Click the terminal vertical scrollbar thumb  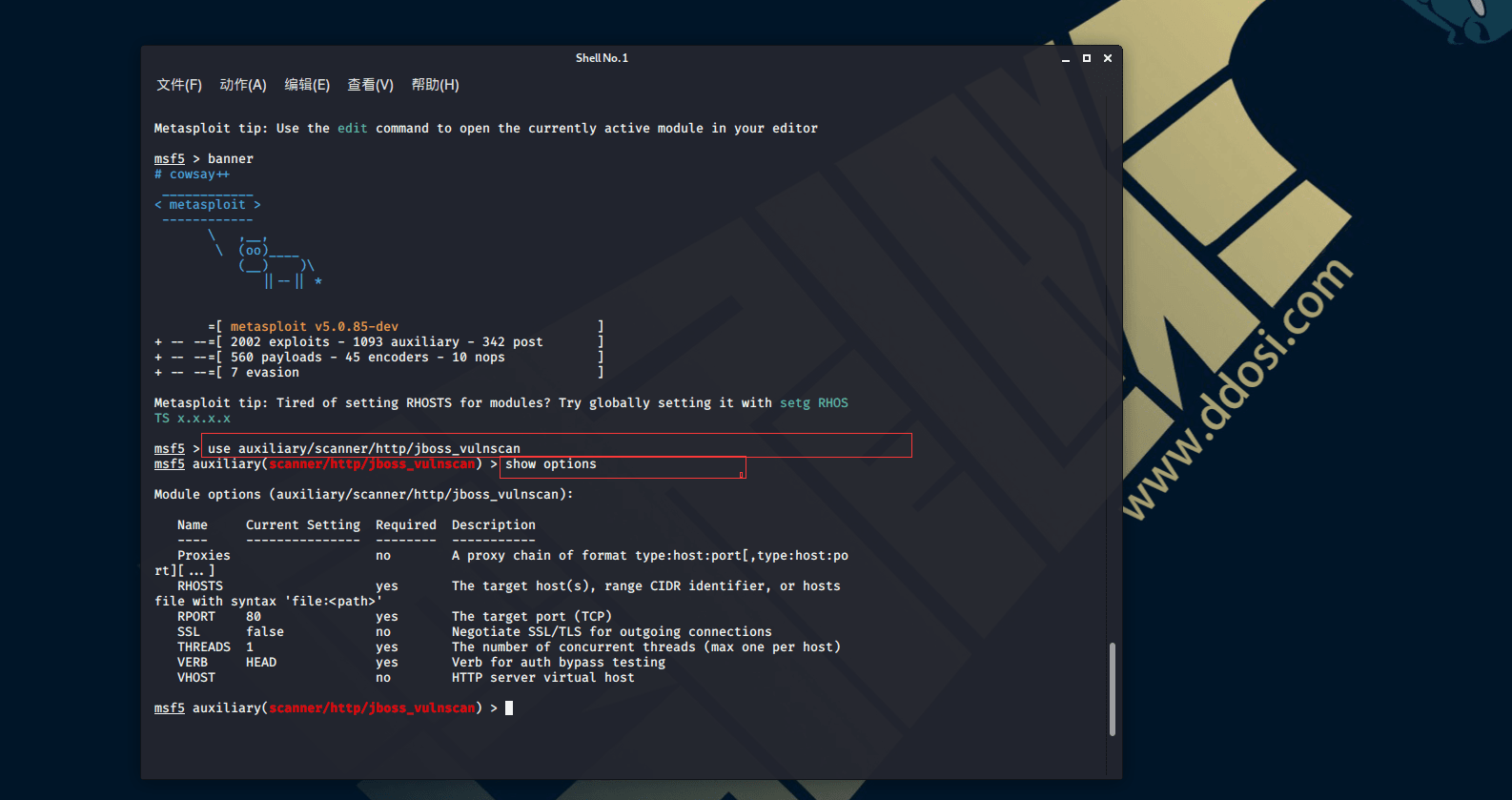[1113, 689]
